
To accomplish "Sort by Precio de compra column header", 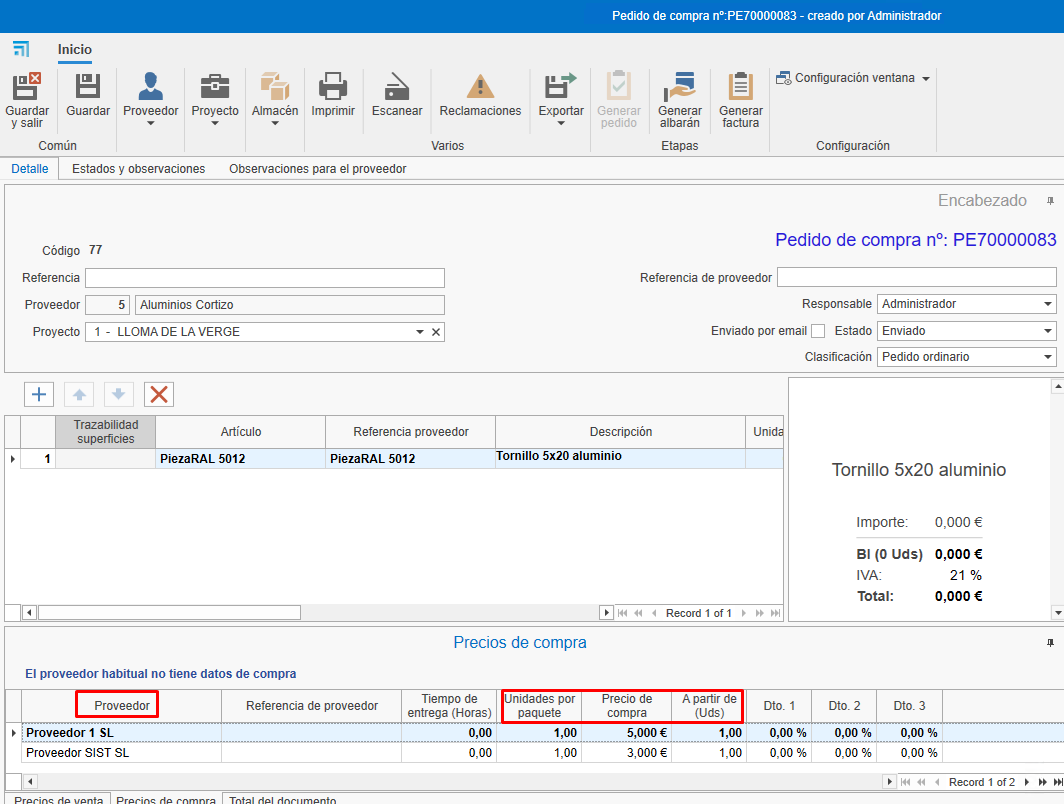I will [626, 706].
